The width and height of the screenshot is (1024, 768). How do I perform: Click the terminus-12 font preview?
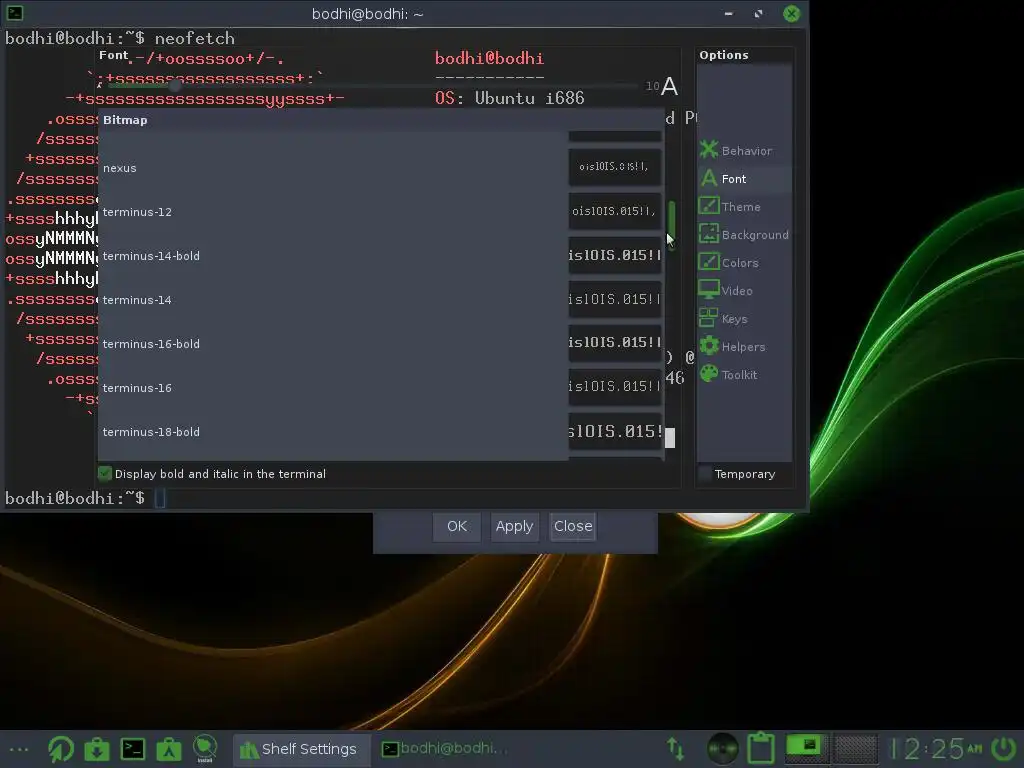point(615,211)
